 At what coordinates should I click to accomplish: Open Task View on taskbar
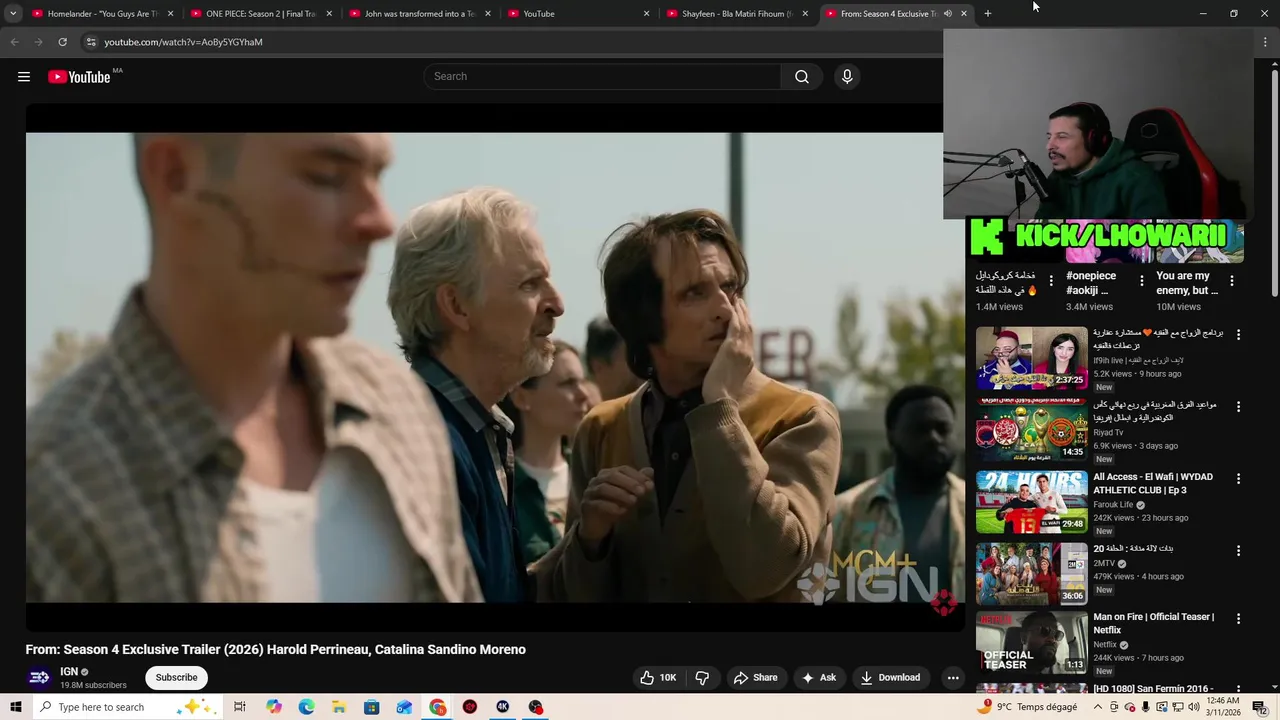[x=240, y=707]
